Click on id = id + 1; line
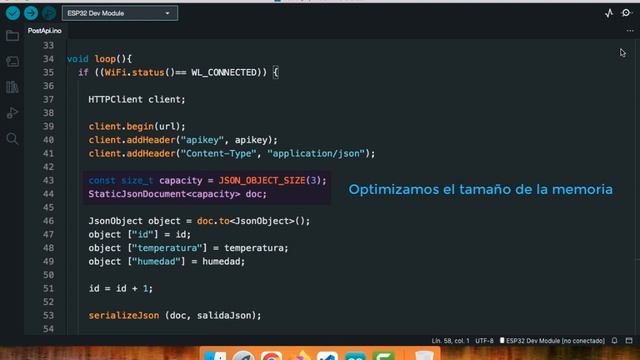 point(121,288)
